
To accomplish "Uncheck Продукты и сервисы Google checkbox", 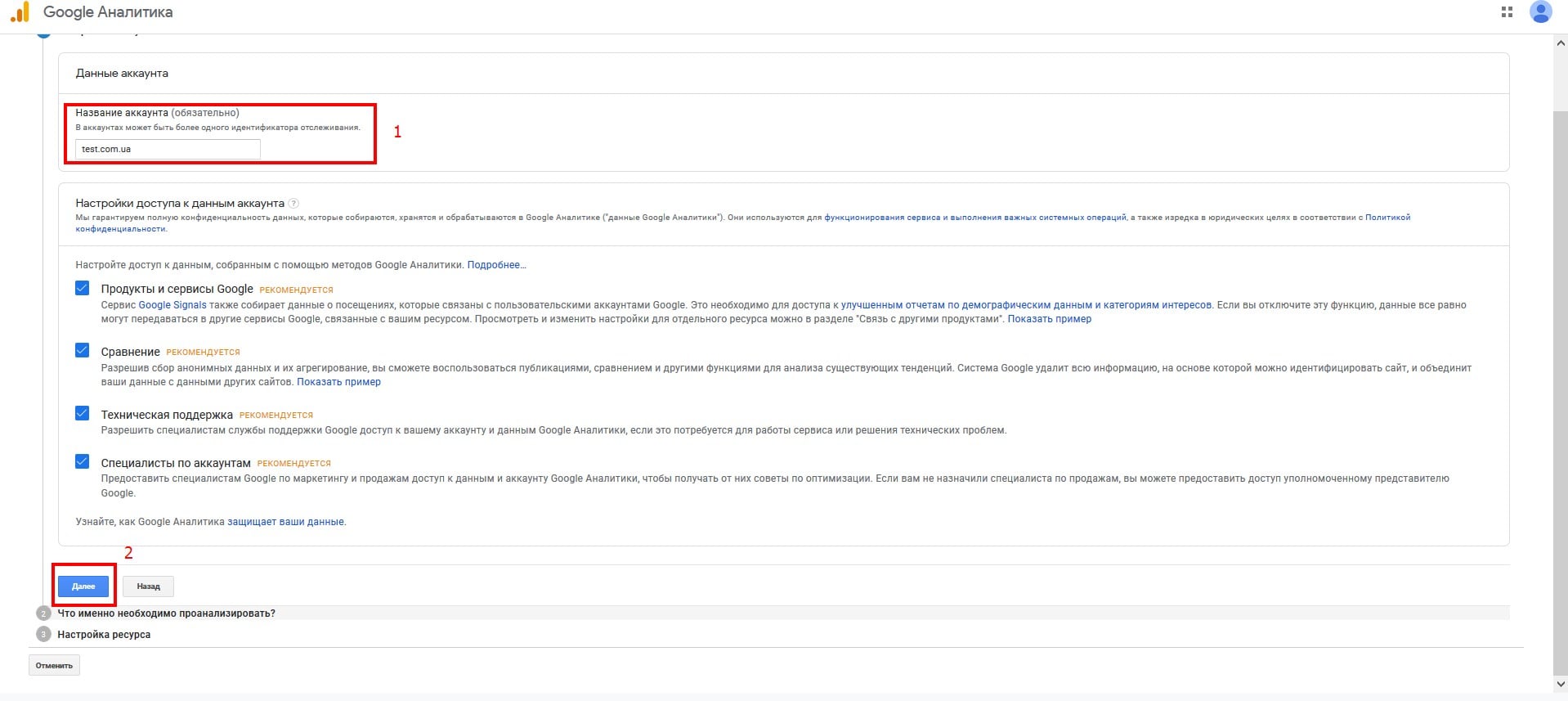I will point(83,288).
